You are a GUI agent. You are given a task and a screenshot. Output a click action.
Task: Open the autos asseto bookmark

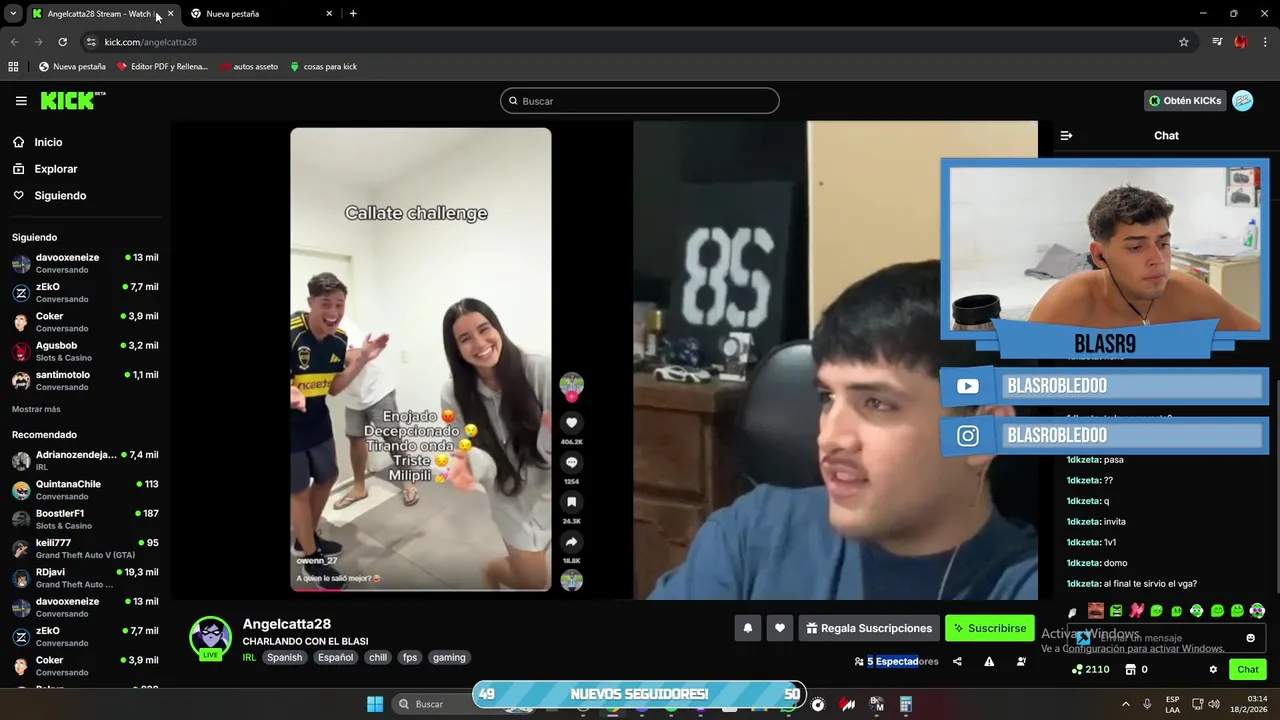(x=249, y=67)
